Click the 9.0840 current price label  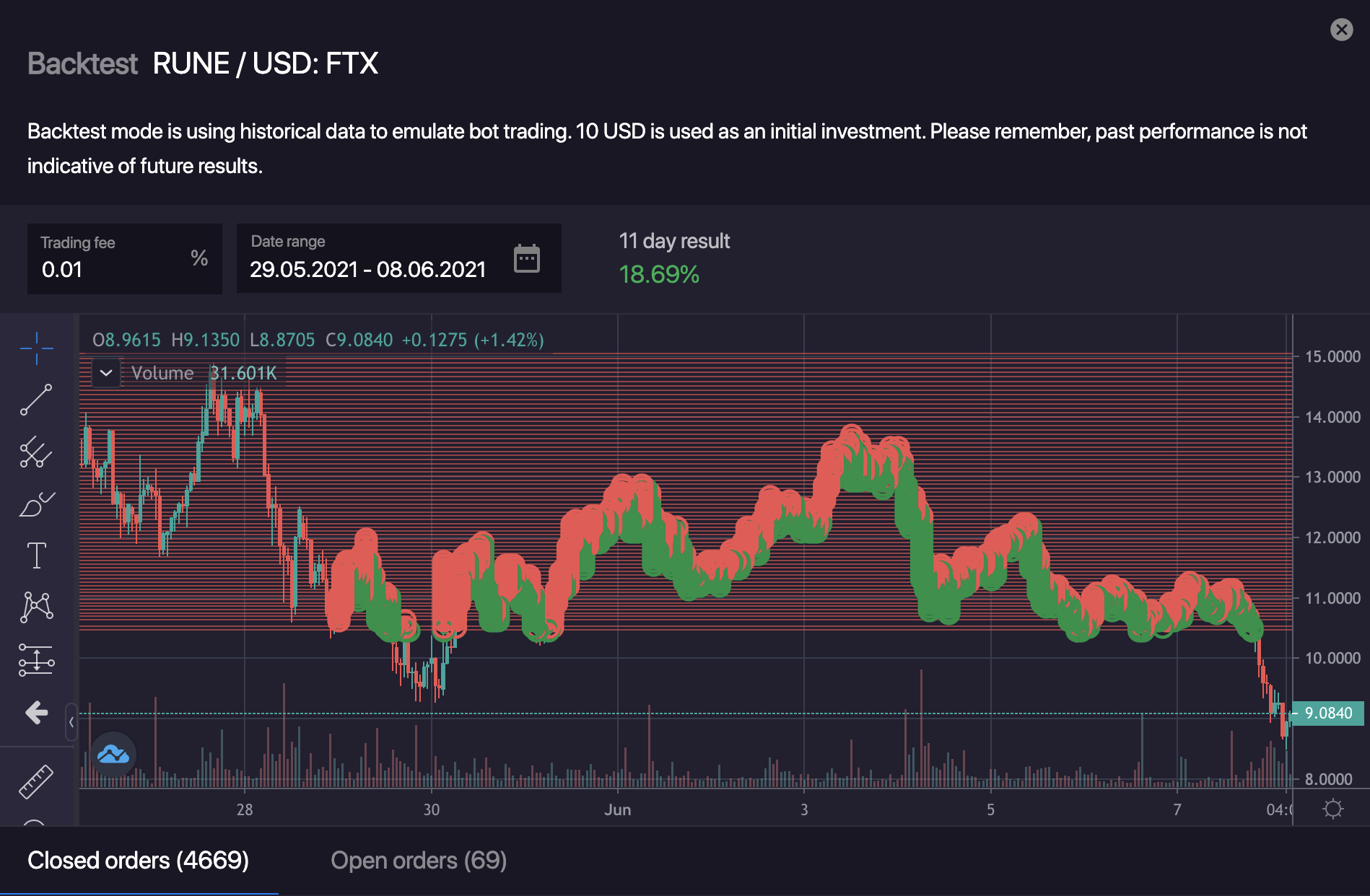[1327, 713]
